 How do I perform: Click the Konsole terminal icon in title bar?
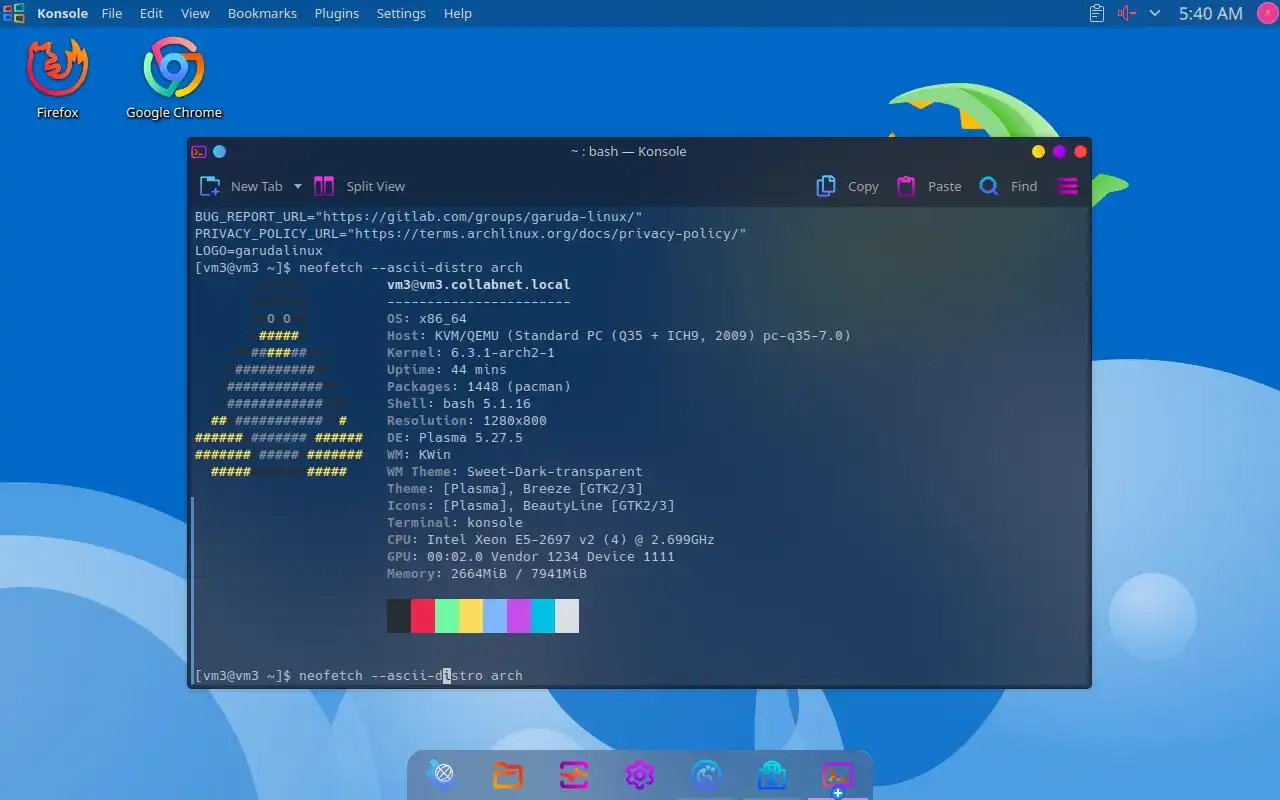pyautogui.click(x=199, y=152)
